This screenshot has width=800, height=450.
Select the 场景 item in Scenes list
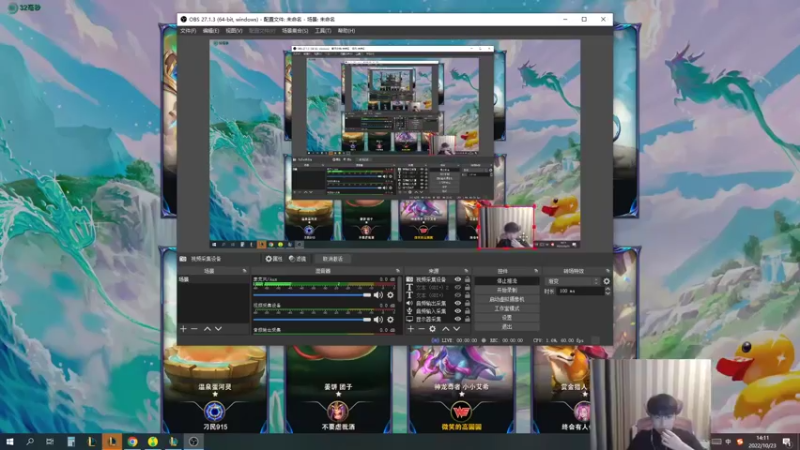pos(213,280)
